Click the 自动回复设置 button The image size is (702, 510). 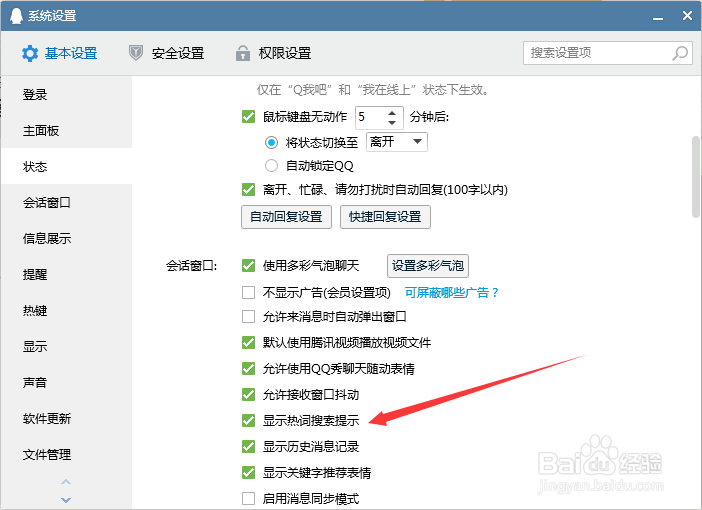coord(286,217)
